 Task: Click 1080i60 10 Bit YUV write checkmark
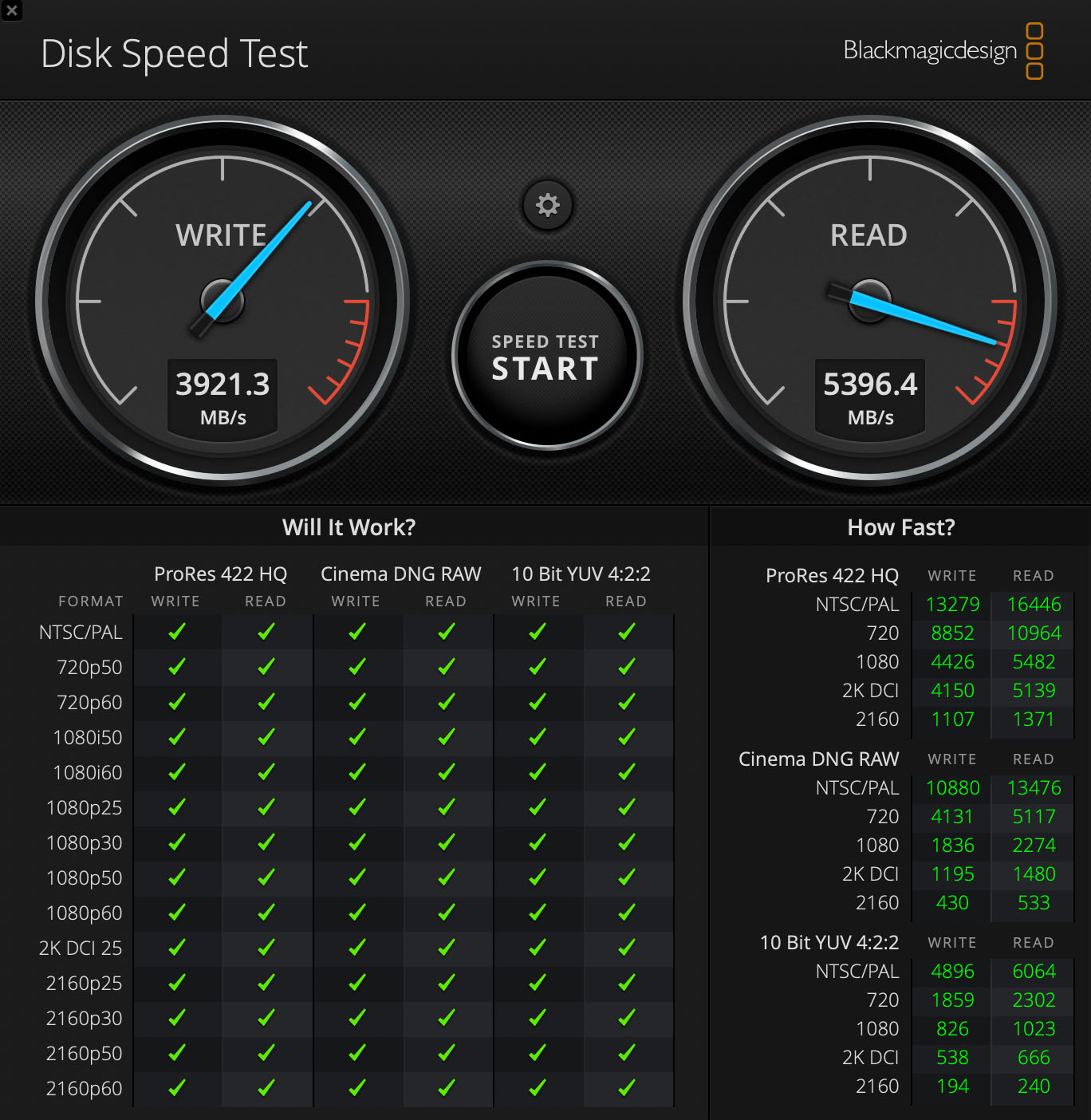pyautogui.click(x=537, y=772)
